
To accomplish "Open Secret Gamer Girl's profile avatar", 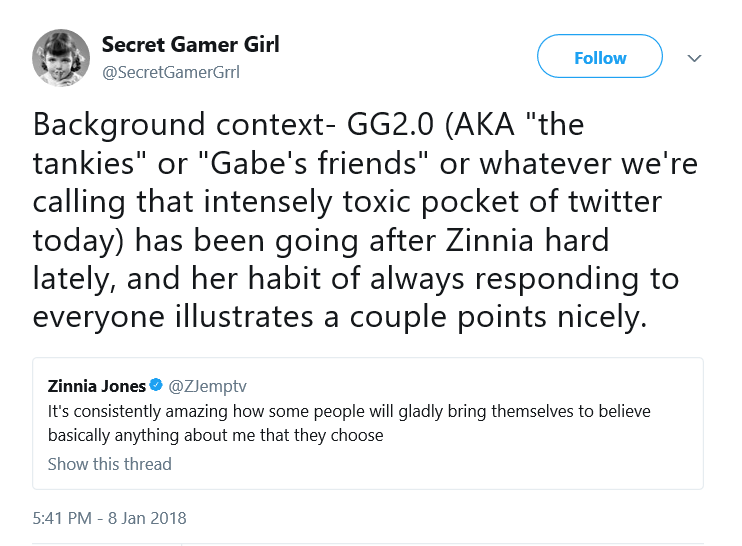I will pyautogui.click(x=61, y=58).
